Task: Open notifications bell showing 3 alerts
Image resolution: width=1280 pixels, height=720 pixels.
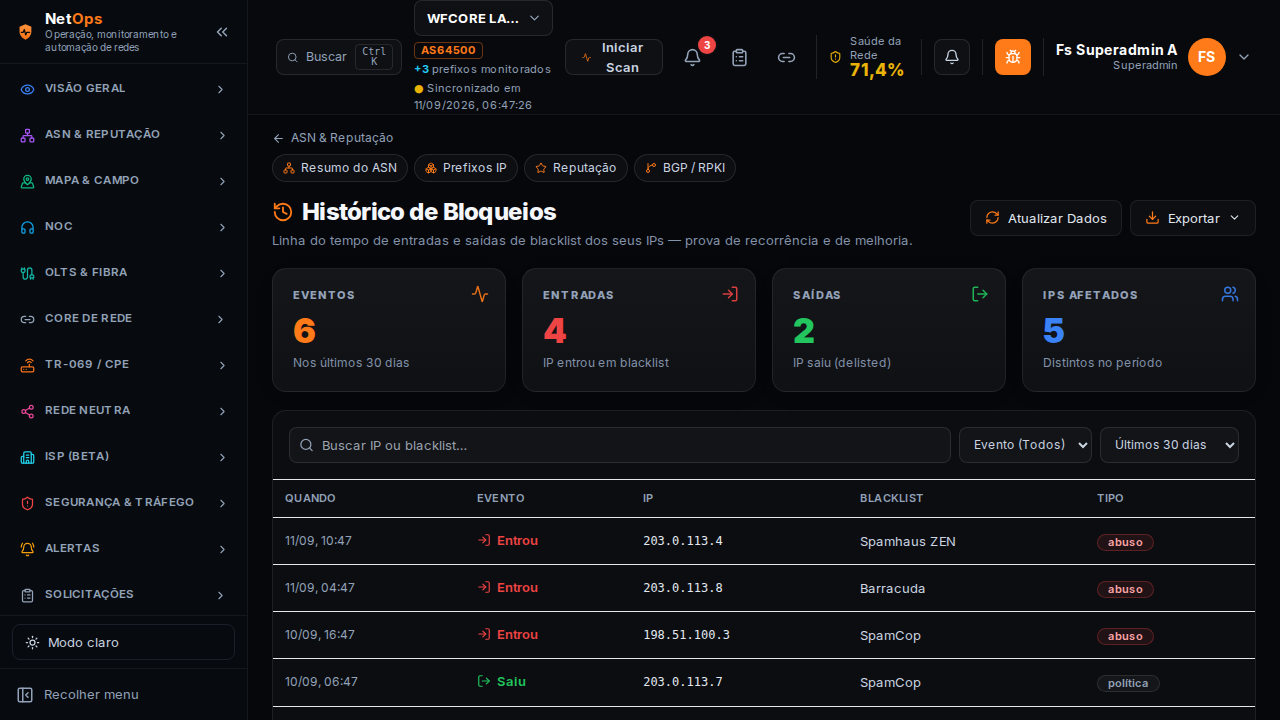Action: click(692, 57)
